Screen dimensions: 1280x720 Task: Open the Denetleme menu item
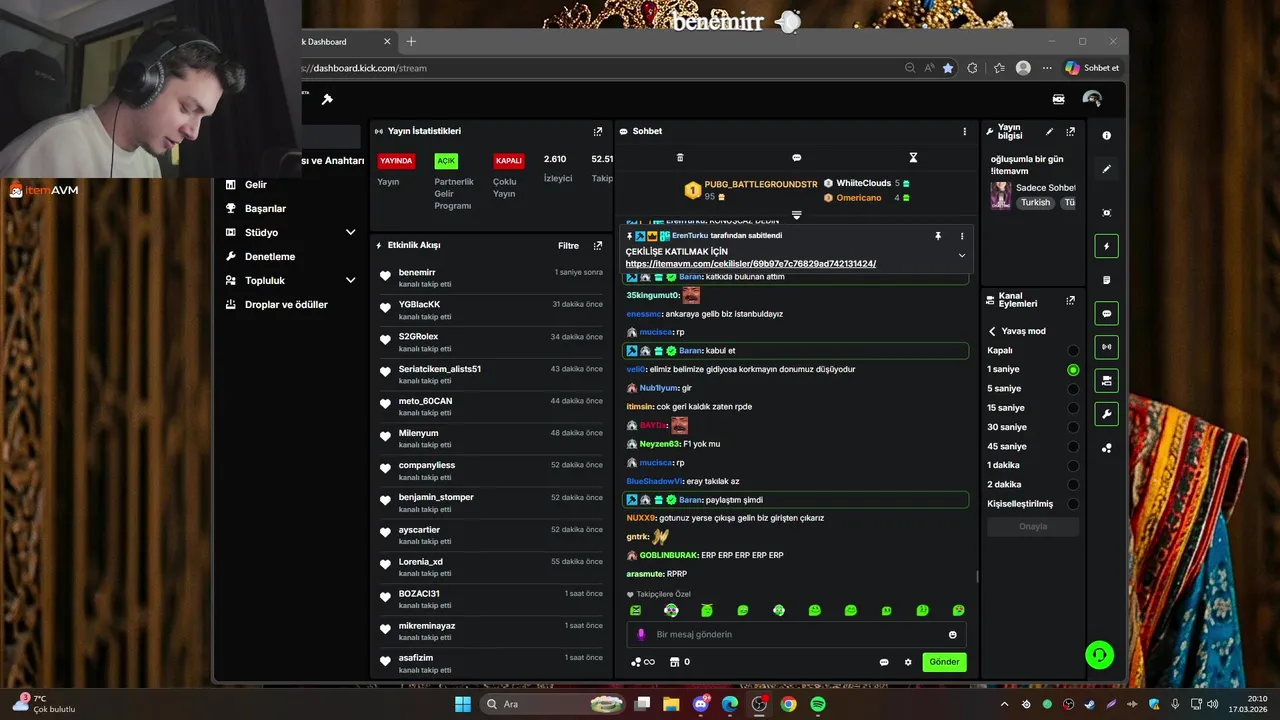270,257
